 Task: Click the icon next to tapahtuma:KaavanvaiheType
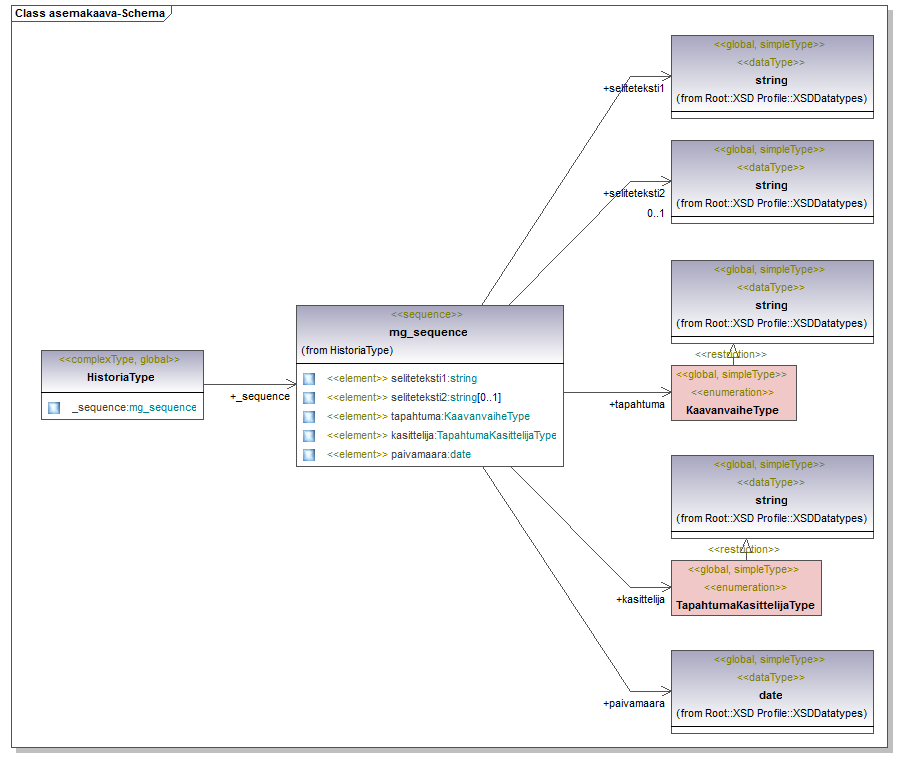[x=309, y=417]
